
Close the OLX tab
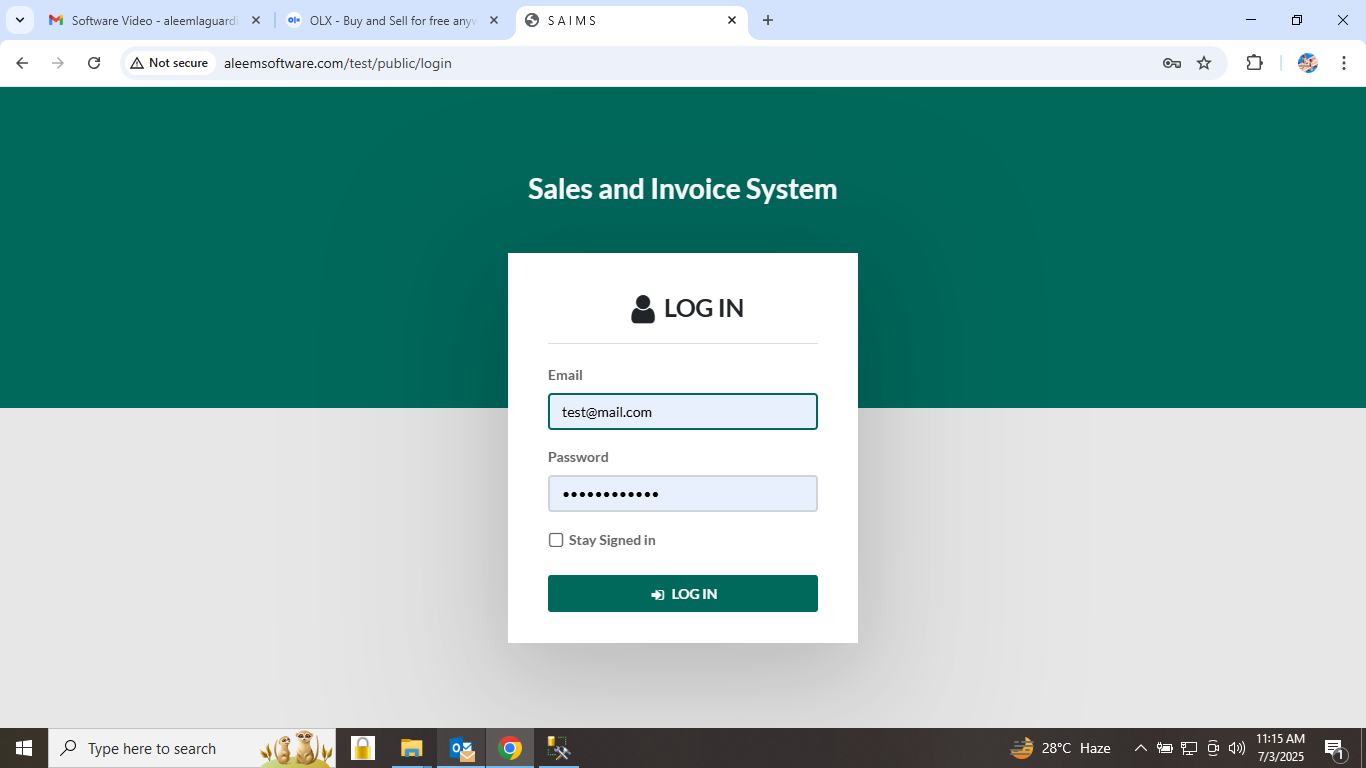tap(494, 20)
